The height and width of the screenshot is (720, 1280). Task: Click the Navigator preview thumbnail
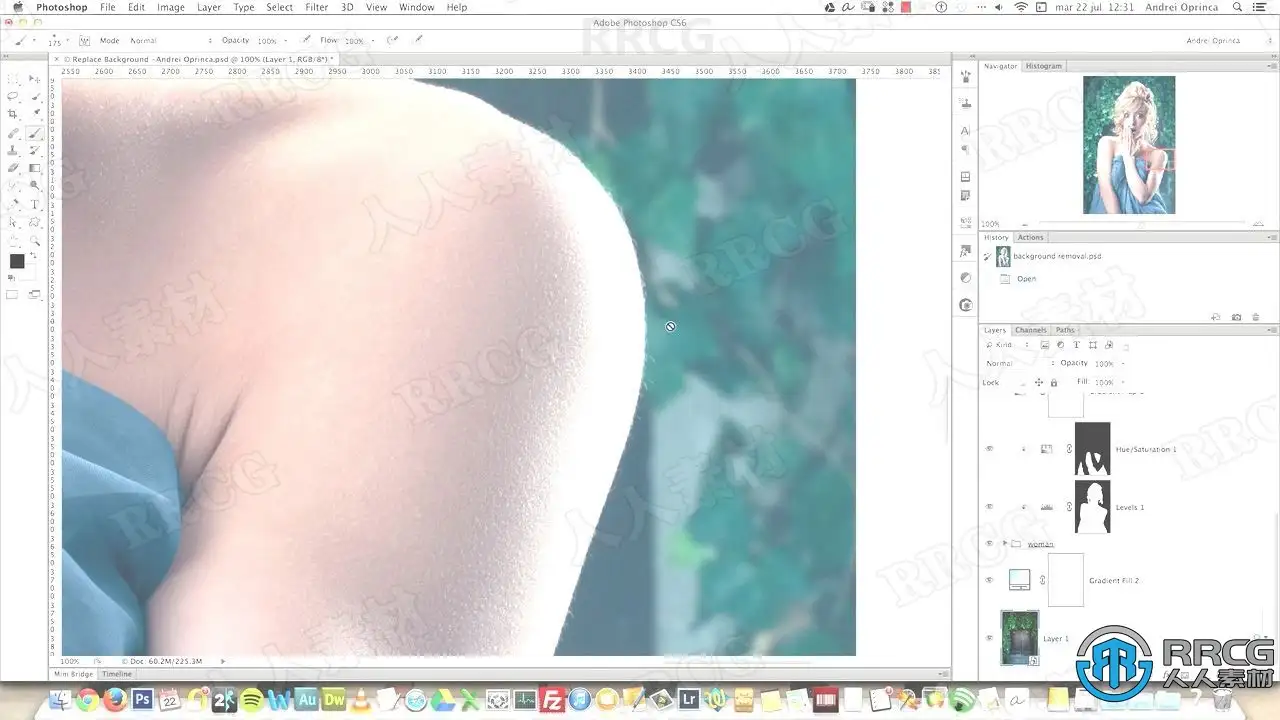pyautogui.click(x=1129, y=145)
